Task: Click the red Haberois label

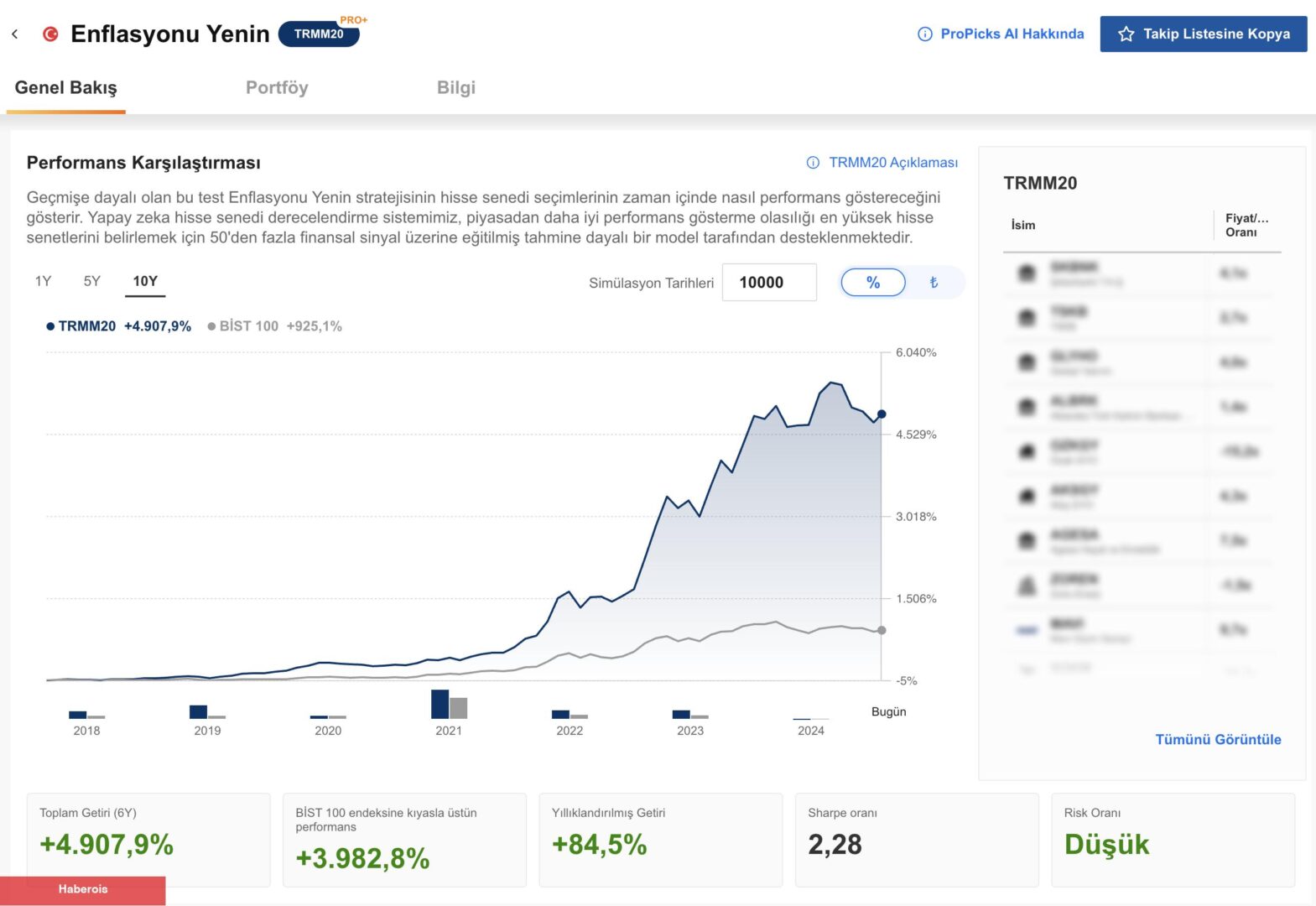Action: pos(83,890)
